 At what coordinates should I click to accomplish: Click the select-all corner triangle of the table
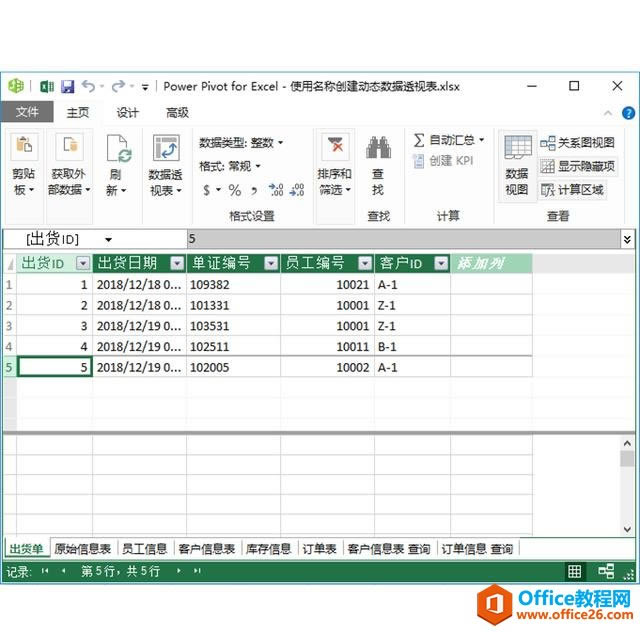10,264
